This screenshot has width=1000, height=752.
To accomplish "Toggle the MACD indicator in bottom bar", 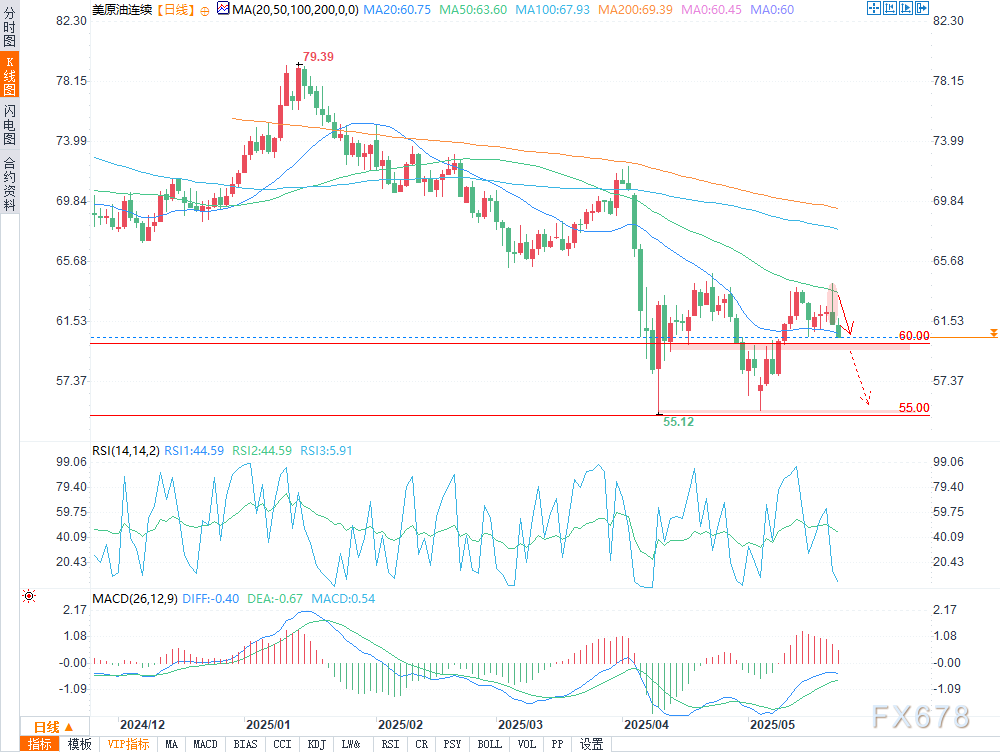I will click(205, 744).
